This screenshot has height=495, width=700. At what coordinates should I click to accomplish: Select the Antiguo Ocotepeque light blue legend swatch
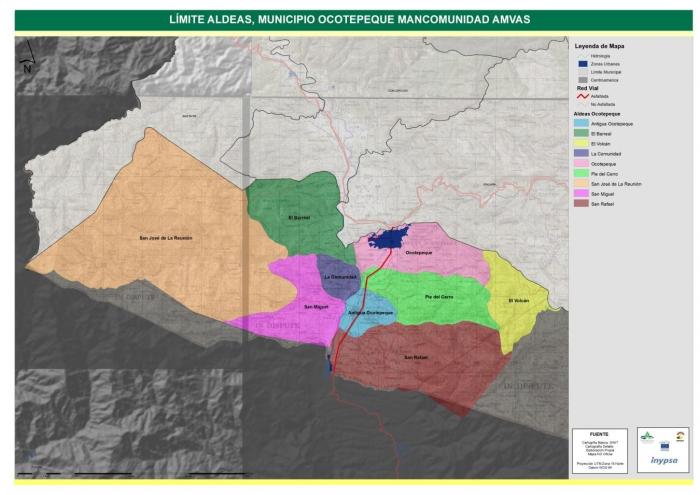[581, 123]
